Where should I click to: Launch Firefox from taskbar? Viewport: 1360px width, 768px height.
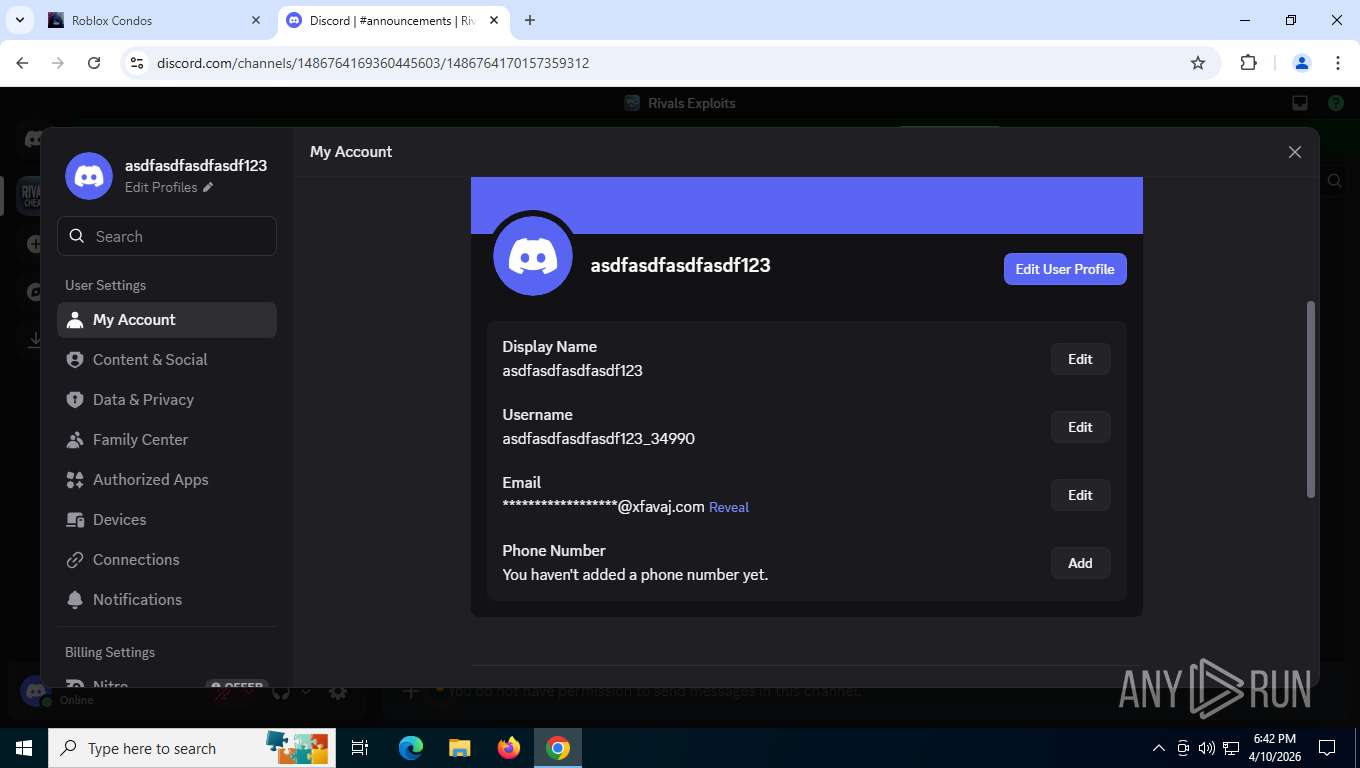[509, 748]
